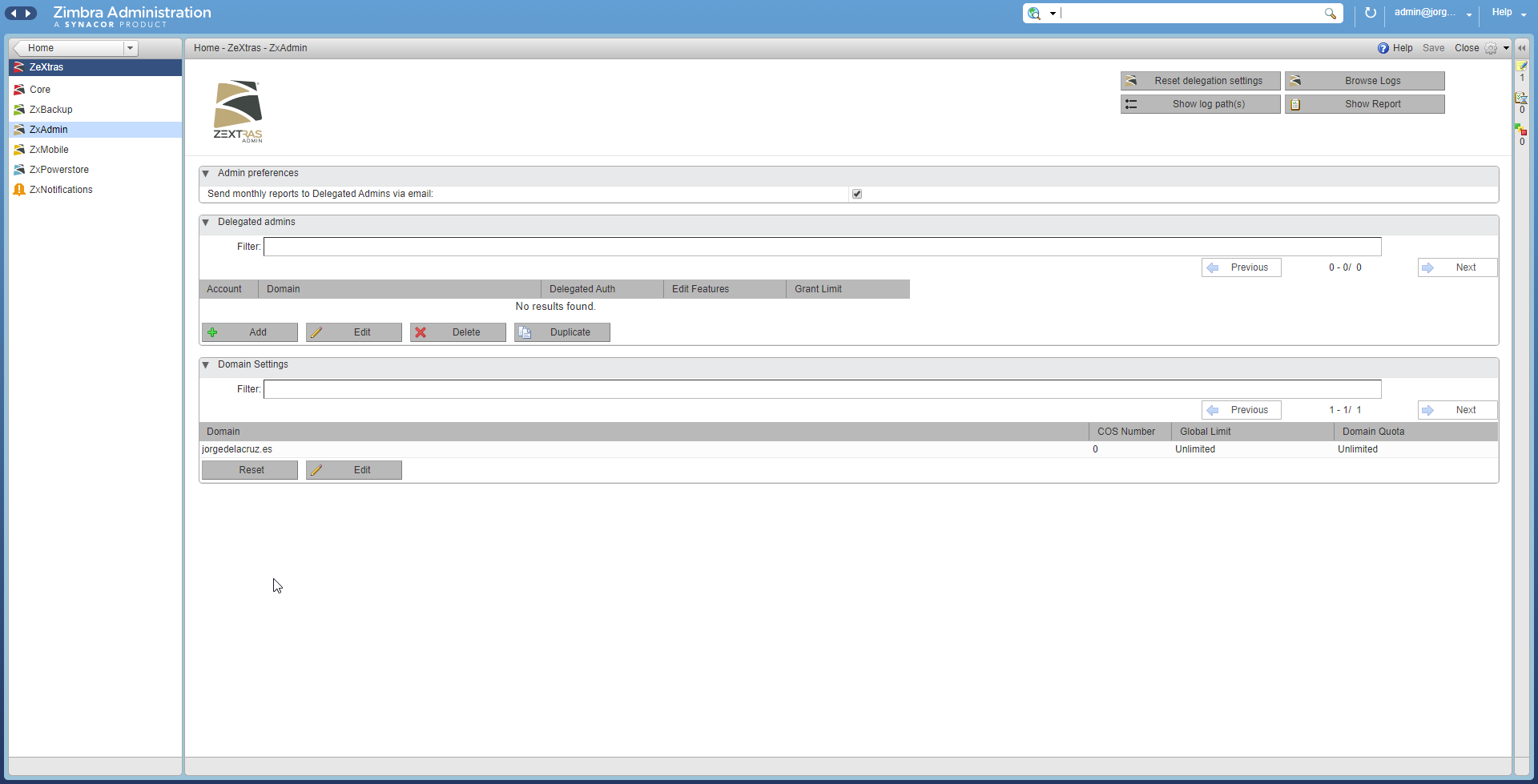Click Next in Delegated admins pager
Image resolution: width=1538 pixels, height=784 pixels.
(x=1457, y=267)
